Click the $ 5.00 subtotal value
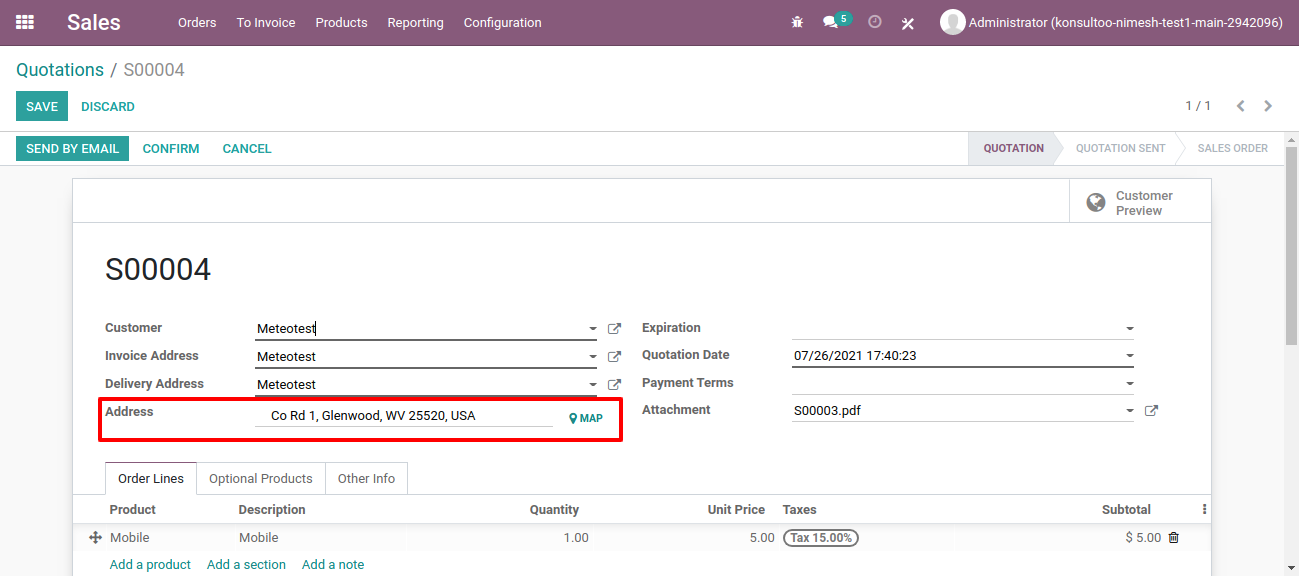1299x576 pixels. click(1143, 538)
